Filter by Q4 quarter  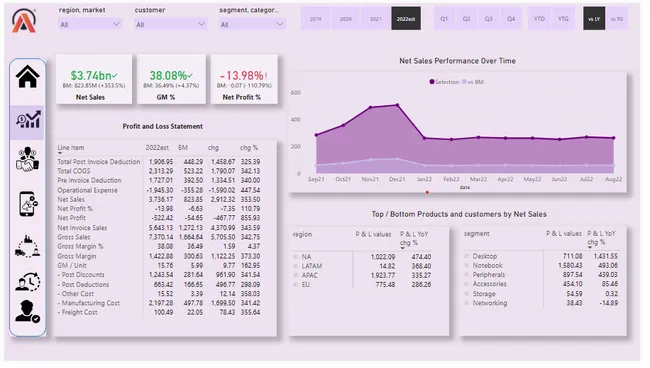pos(511,19)
